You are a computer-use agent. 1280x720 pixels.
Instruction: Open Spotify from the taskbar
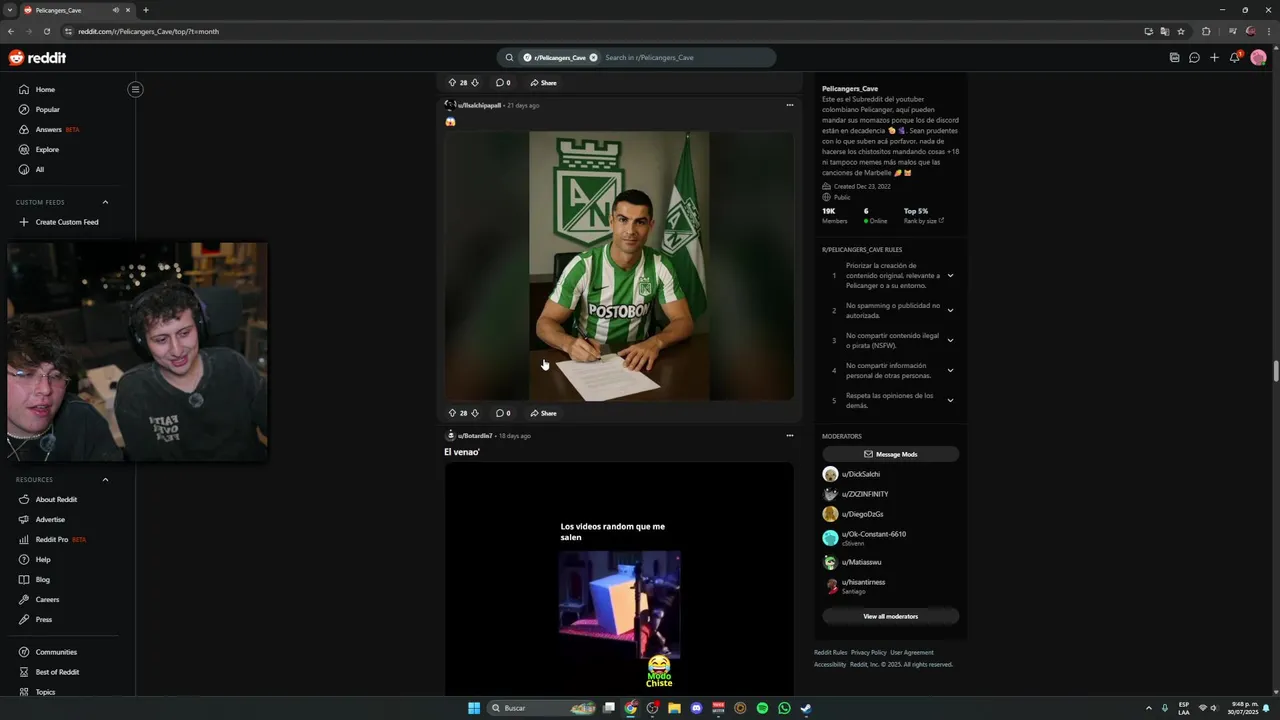762,708
